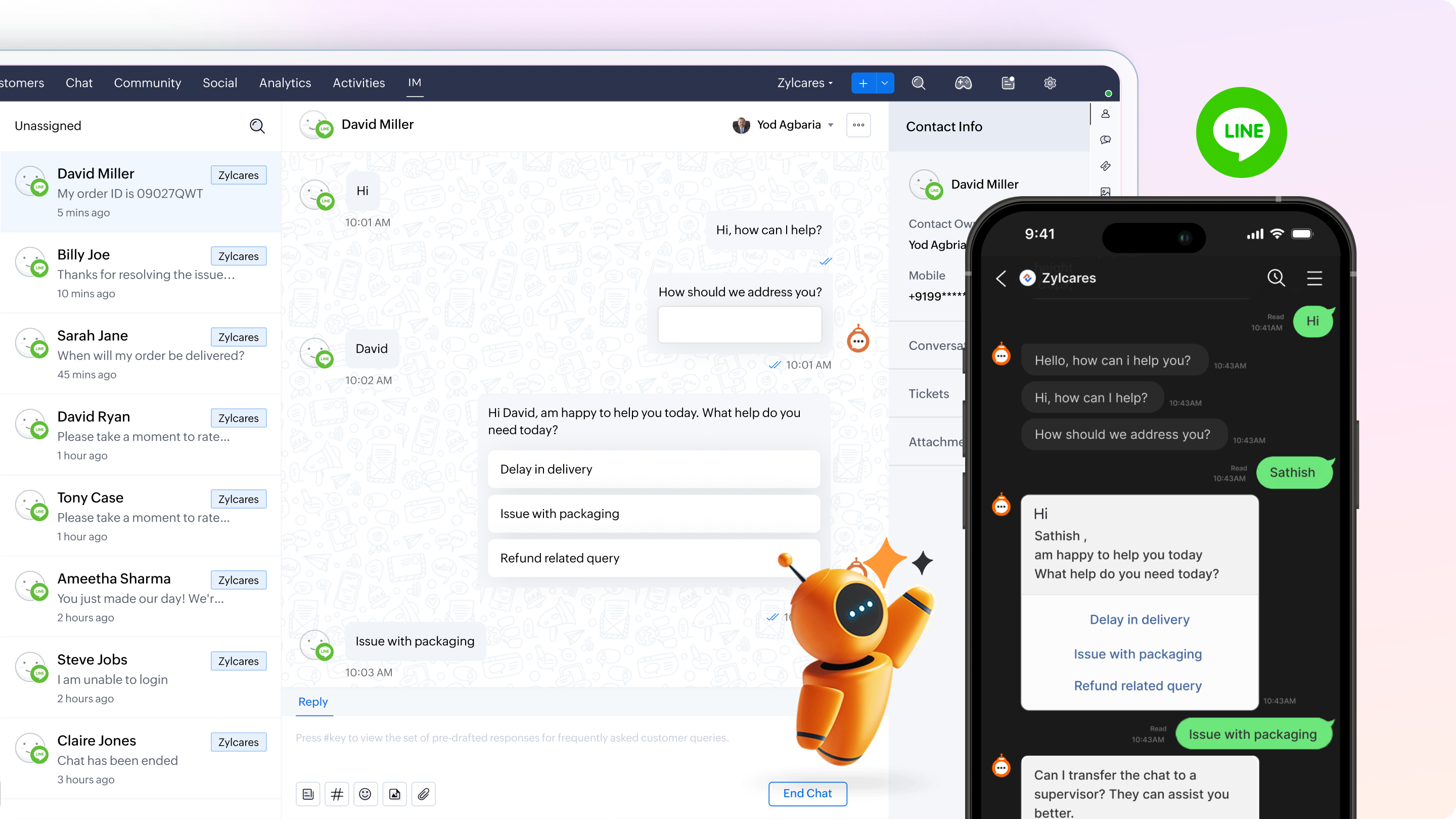Image resolution: width=1456 pixels, height=819 pixels.
Task: Open the emoji picker in reply toolbar
Action: (365, 794)
